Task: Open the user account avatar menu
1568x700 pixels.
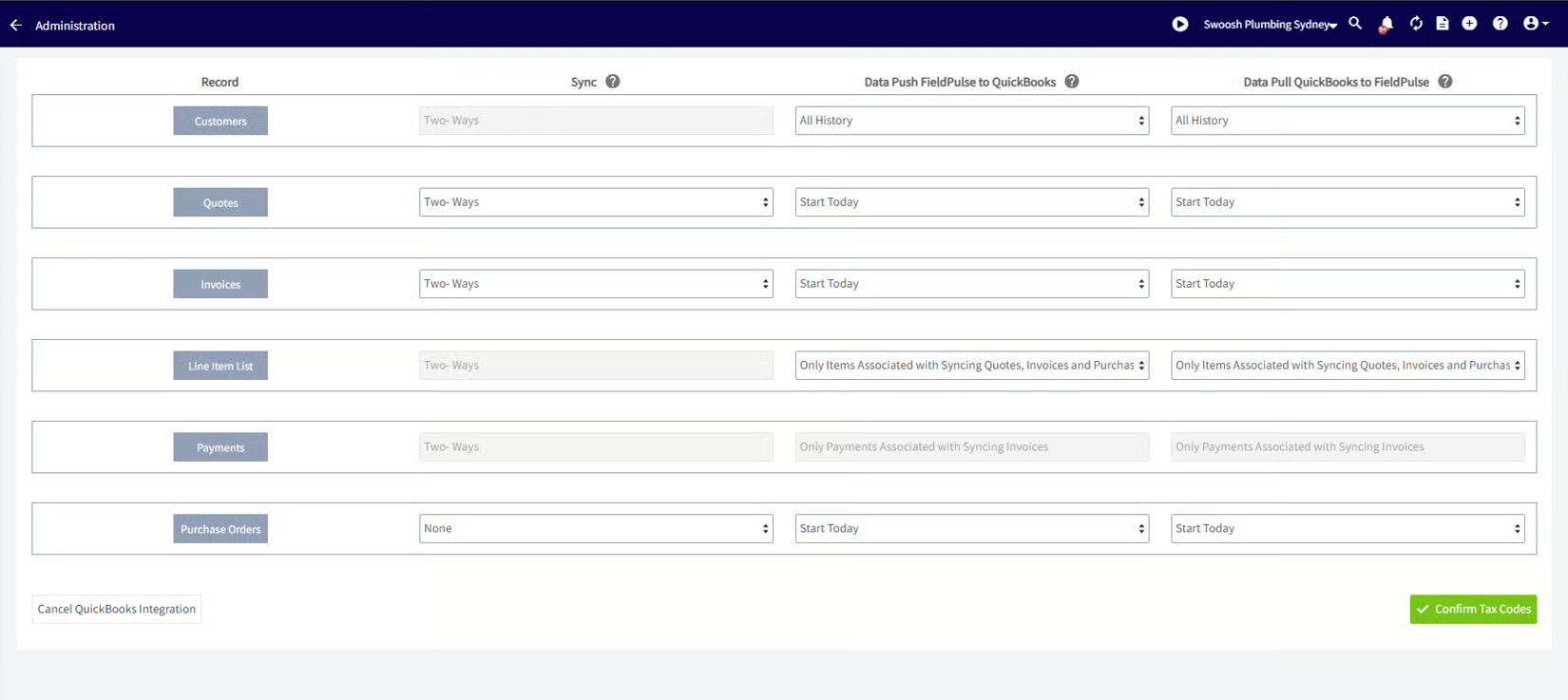Action: point(1535,24)
